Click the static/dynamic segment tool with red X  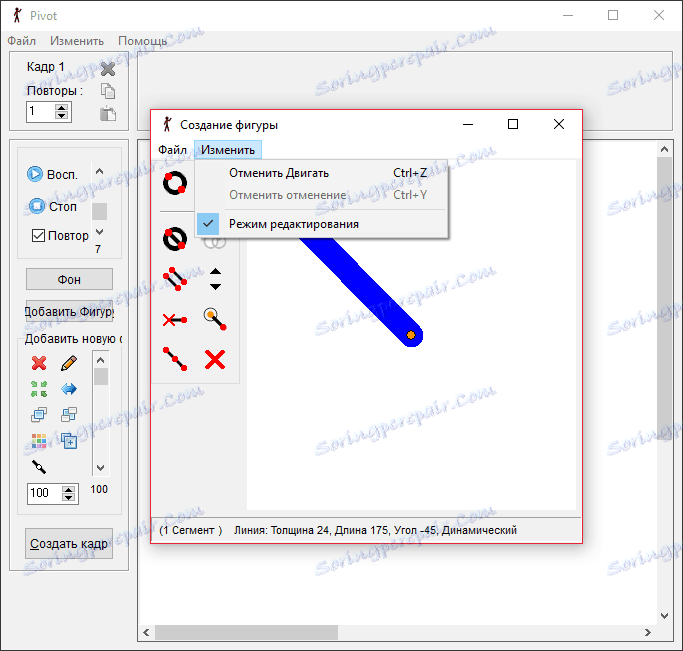tap(175, 320)
